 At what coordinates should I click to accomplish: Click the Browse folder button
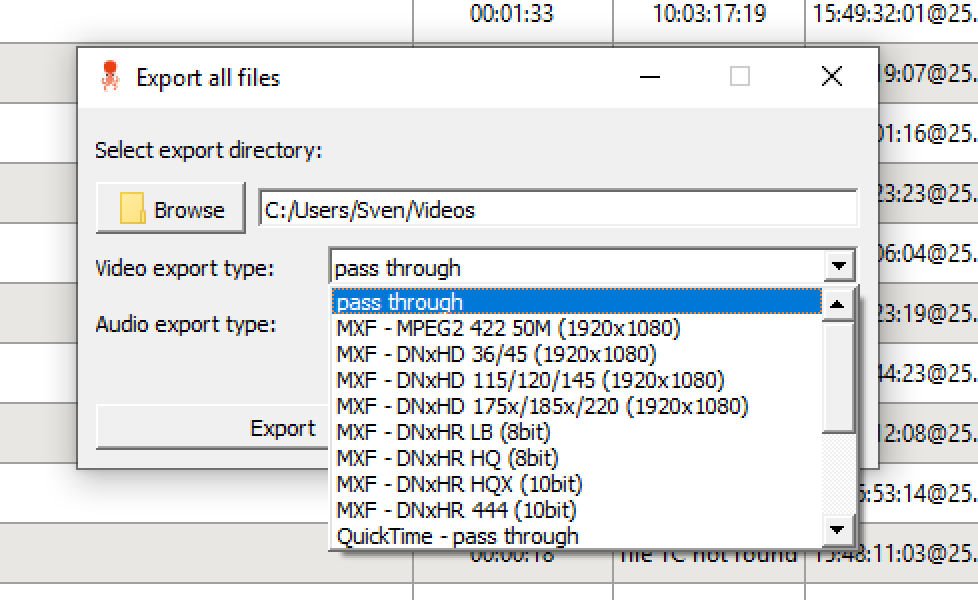coord(171,210)
